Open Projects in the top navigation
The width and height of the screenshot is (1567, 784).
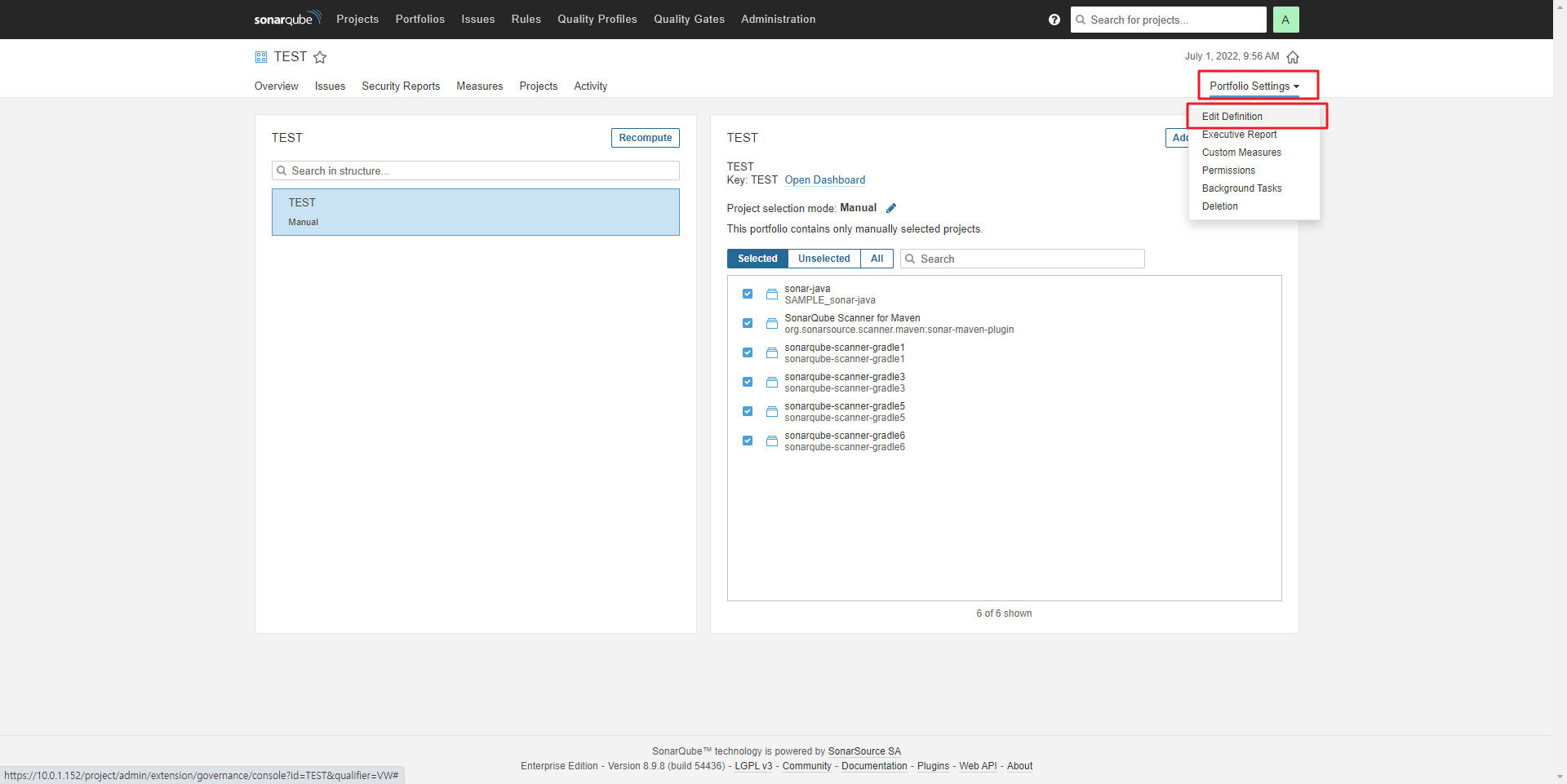pyautogui.click(x=357, y=20)
